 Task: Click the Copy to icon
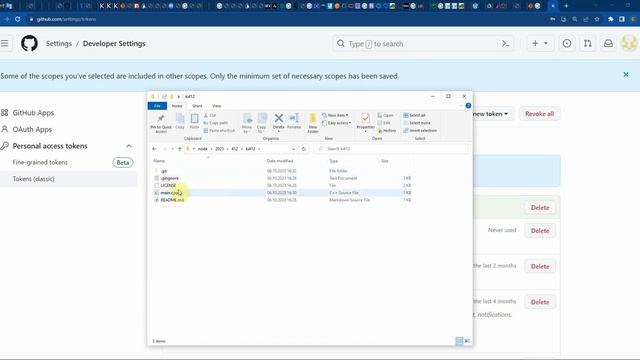point(262,123)
